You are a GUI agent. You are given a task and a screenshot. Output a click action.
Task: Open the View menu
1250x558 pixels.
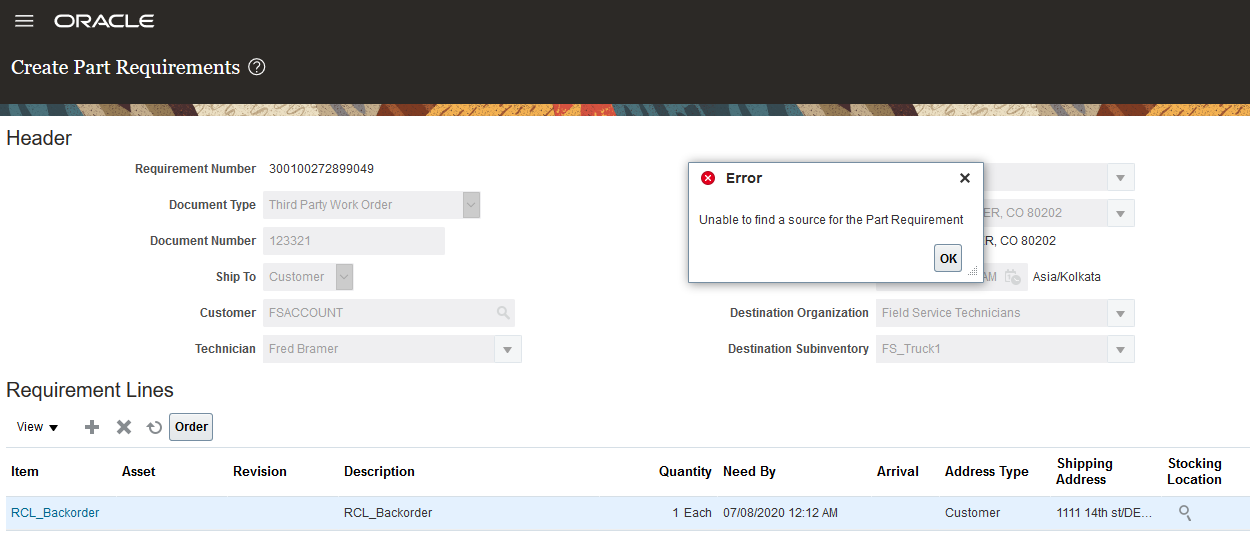(x=38, y=427)
